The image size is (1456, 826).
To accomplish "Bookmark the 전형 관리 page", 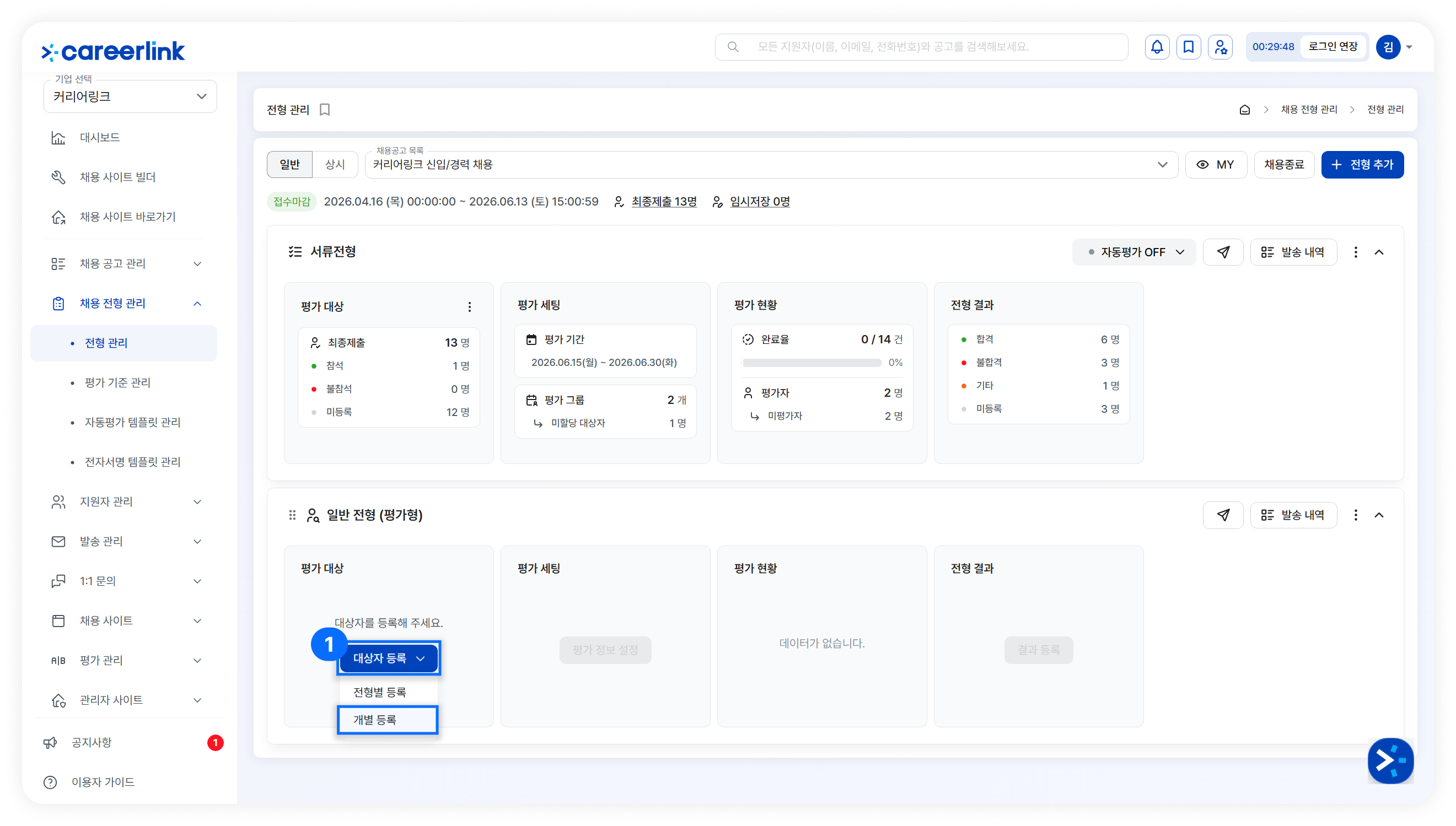I will (325, 110).
